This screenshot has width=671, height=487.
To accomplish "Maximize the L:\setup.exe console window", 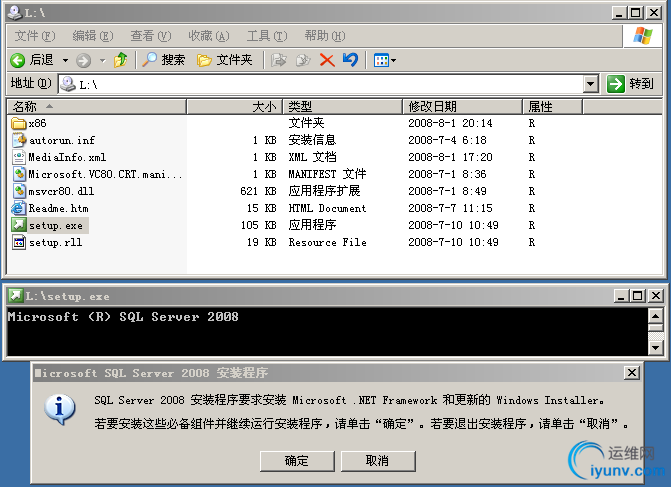I will click(638, 296).
